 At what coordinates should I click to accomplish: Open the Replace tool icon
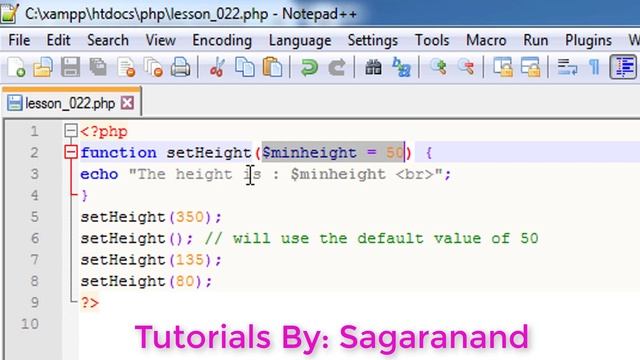pos(401,67)
